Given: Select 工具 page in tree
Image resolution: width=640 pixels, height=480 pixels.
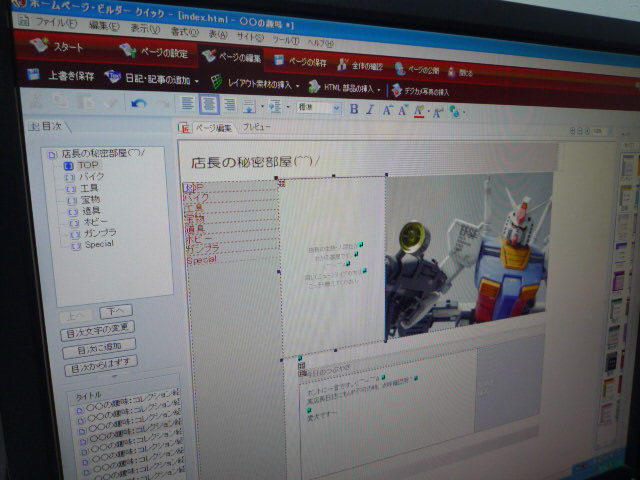Looking at the screenshot, I should point(82,189).
